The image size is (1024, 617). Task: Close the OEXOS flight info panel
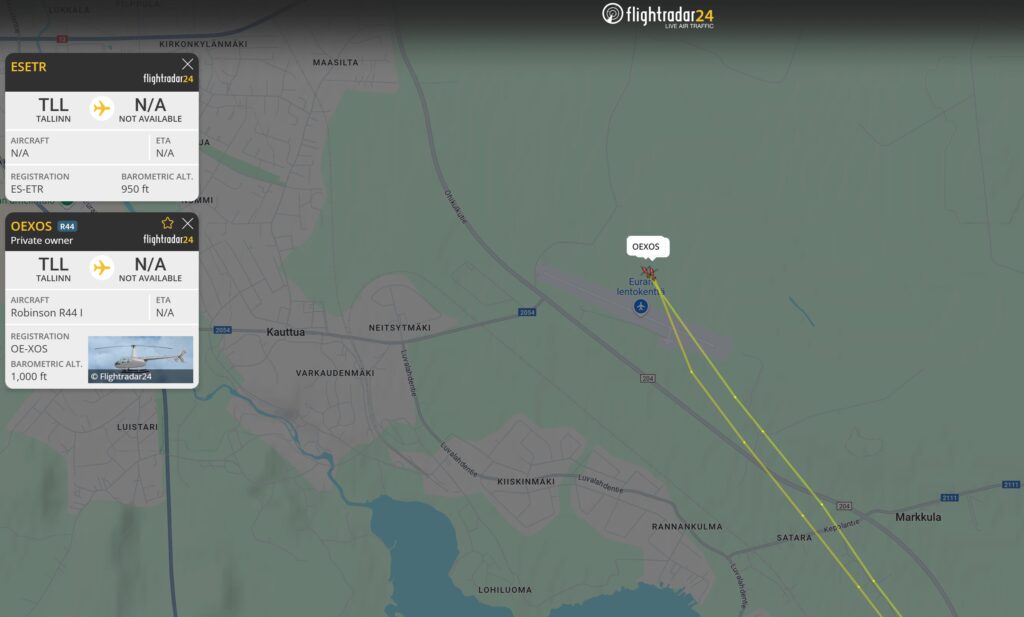(x=187, y=223)
